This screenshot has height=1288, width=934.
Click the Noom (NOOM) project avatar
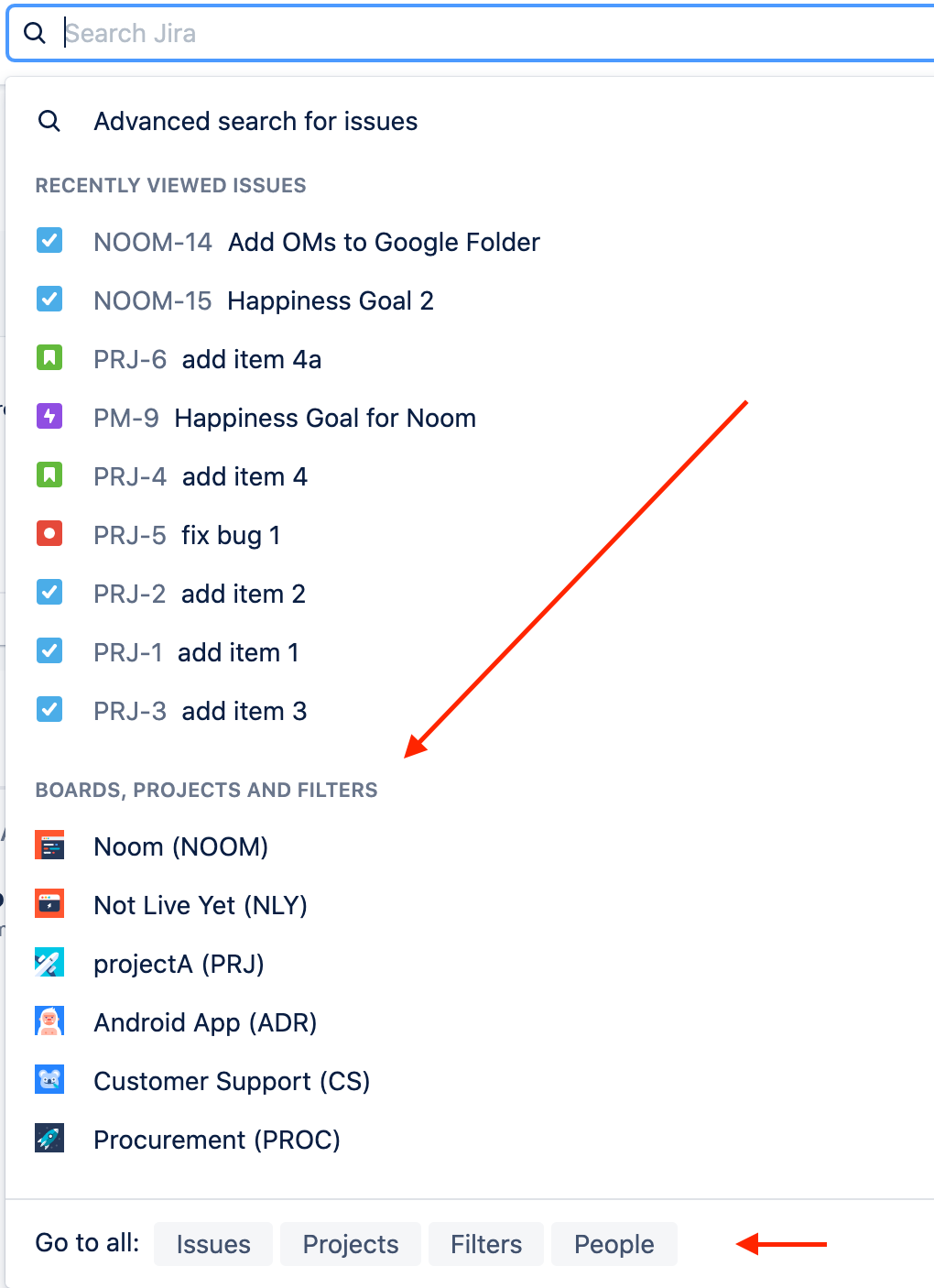pos(49,846)
